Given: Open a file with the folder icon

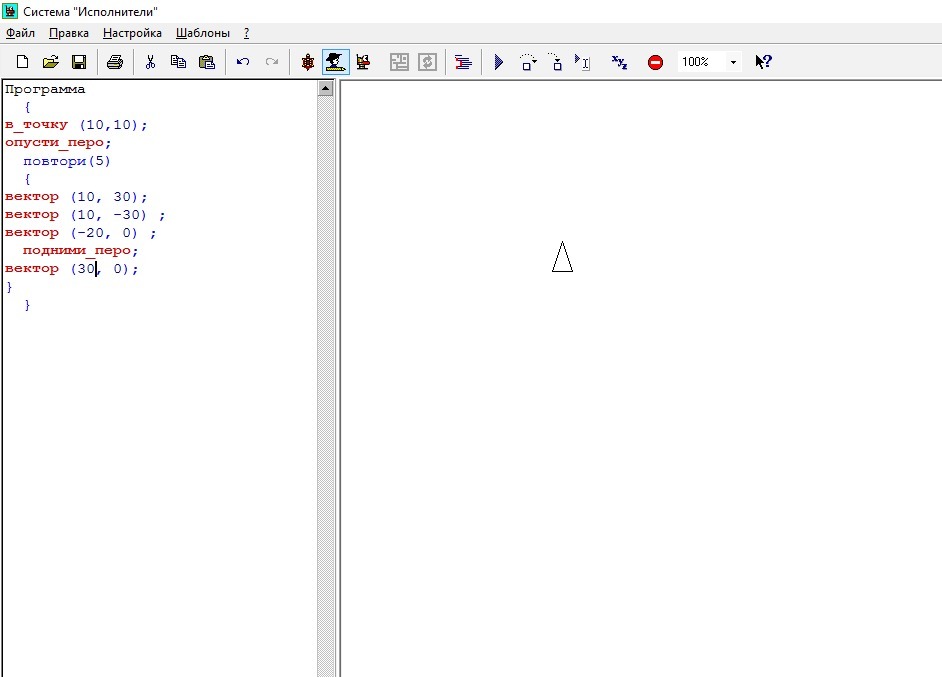Looking at the screenshot, I should pyautogui.click(x=50, y=62).
